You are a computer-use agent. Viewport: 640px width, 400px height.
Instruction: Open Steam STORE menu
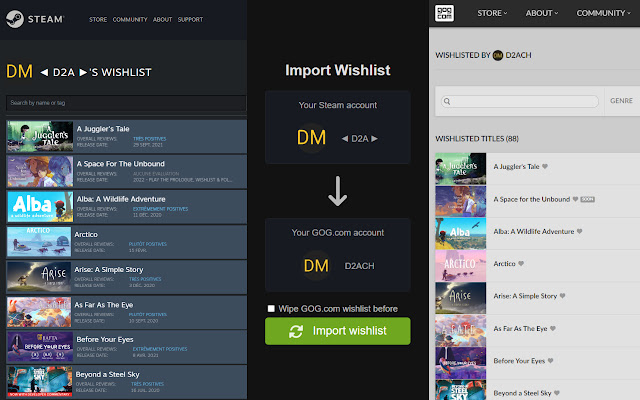click(x=98, y=20)
